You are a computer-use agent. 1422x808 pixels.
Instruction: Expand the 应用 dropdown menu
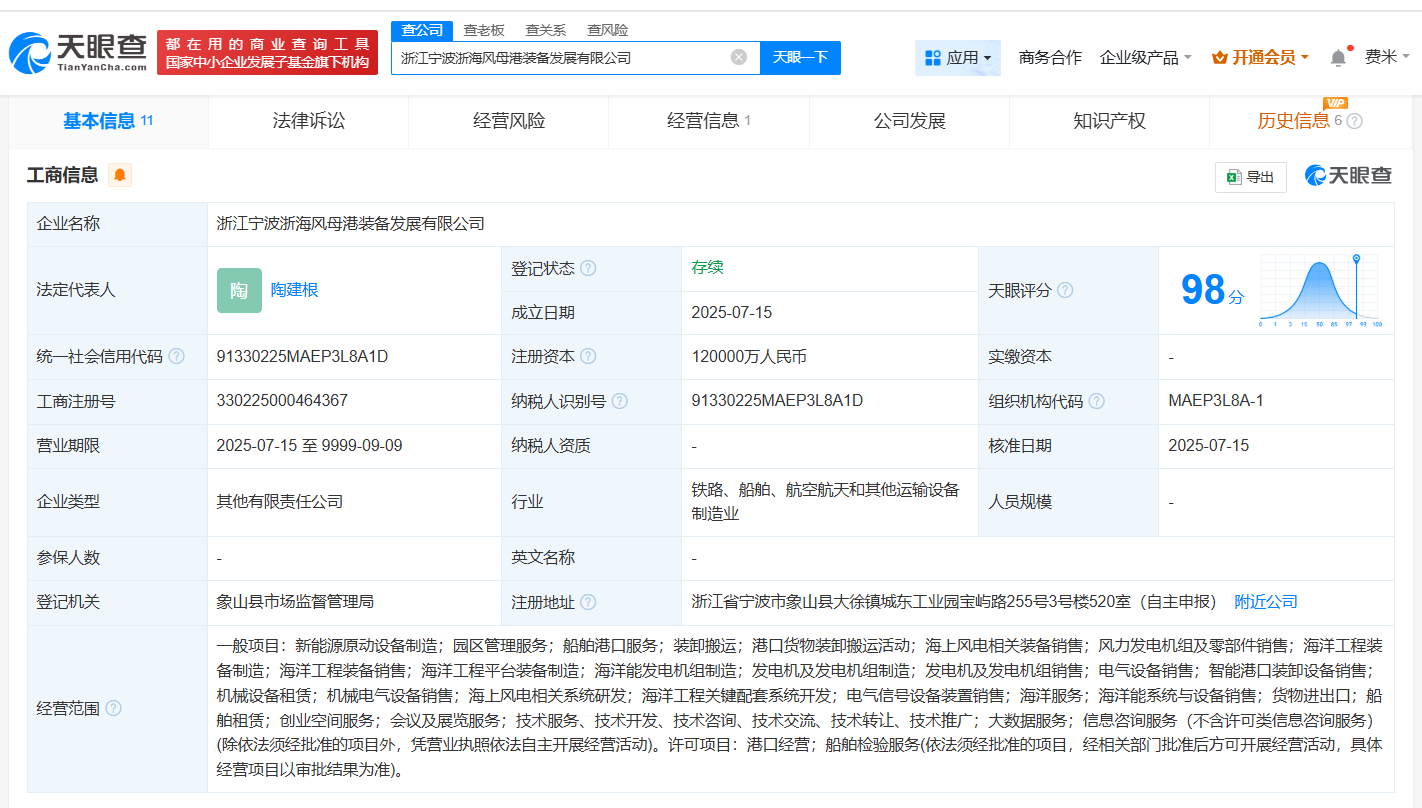pyautogui.click(x=958, y=58)
